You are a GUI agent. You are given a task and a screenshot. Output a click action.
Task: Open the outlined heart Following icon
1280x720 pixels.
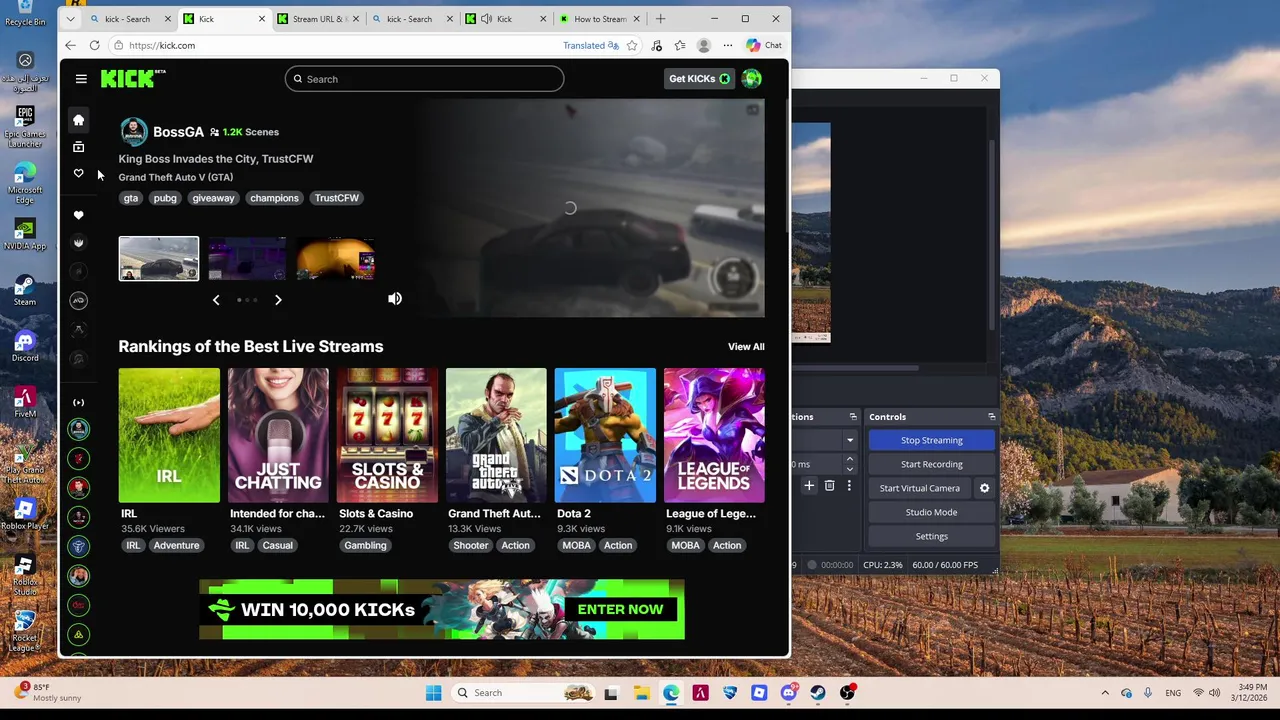(x=78, y=174)
